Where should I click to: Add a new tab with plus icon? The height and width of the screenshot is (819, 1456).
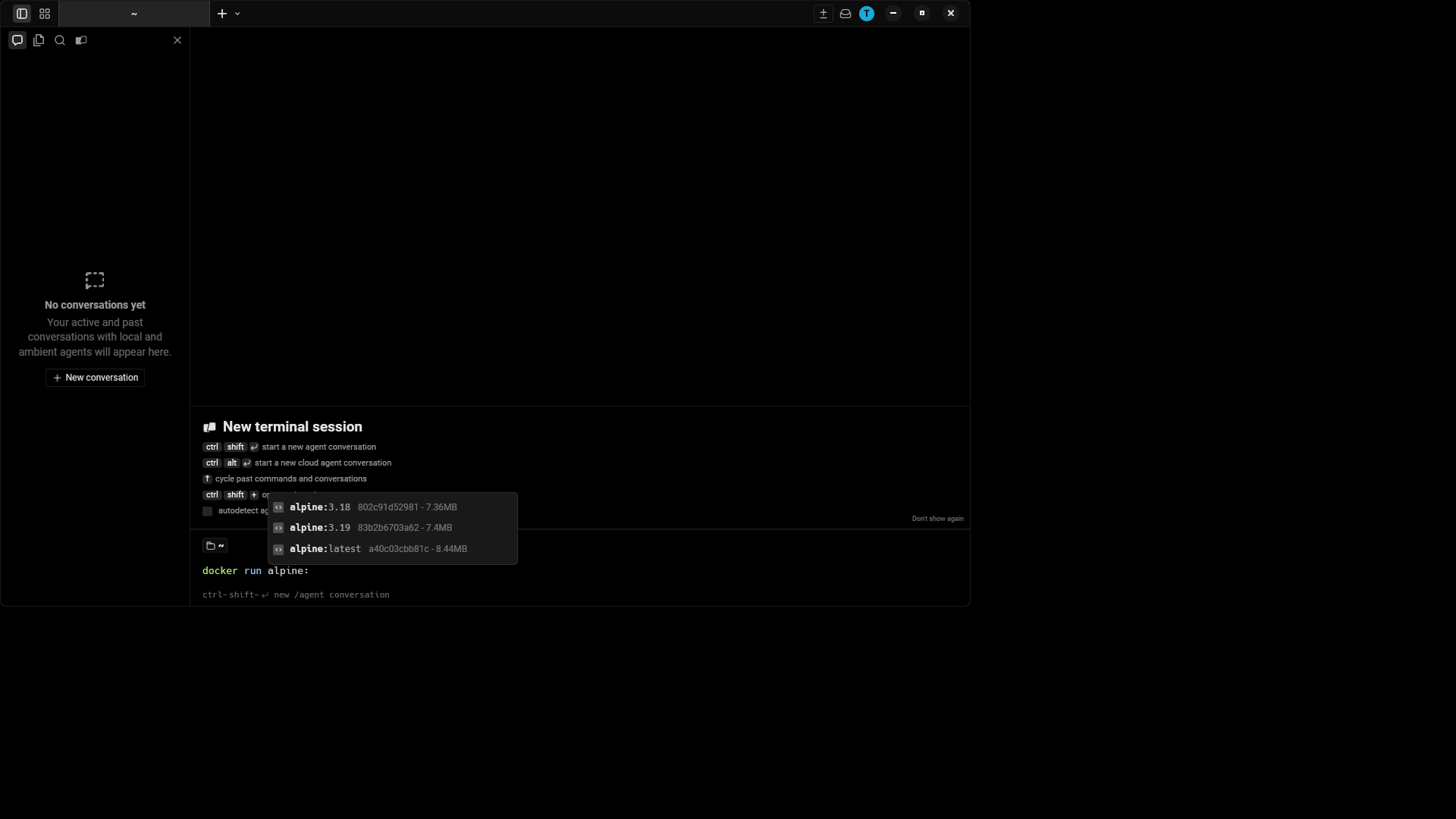tap(222, 14)
